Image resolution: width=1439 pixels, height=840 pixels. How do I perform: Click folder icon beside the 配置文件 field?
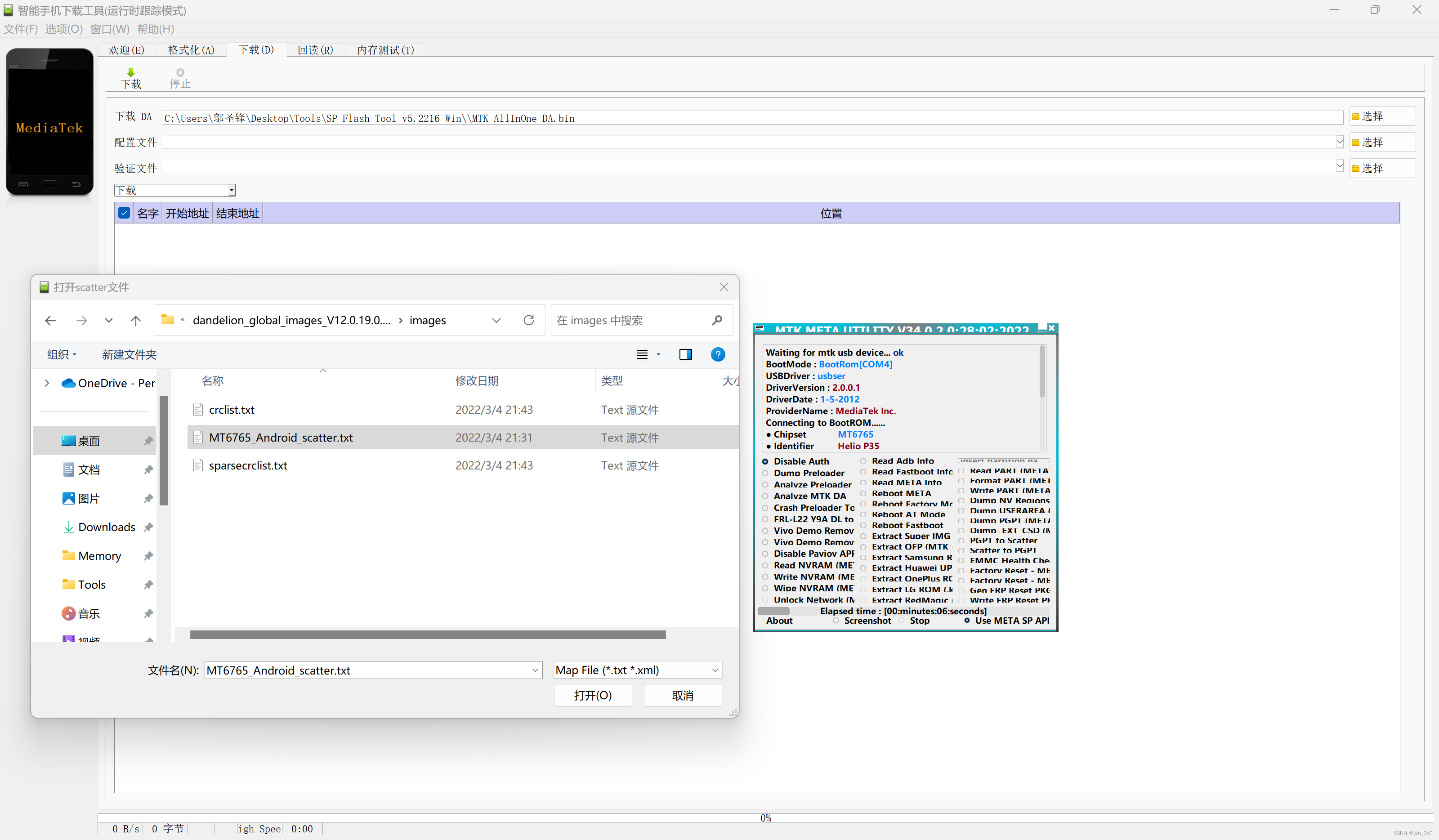point(1355,142)
